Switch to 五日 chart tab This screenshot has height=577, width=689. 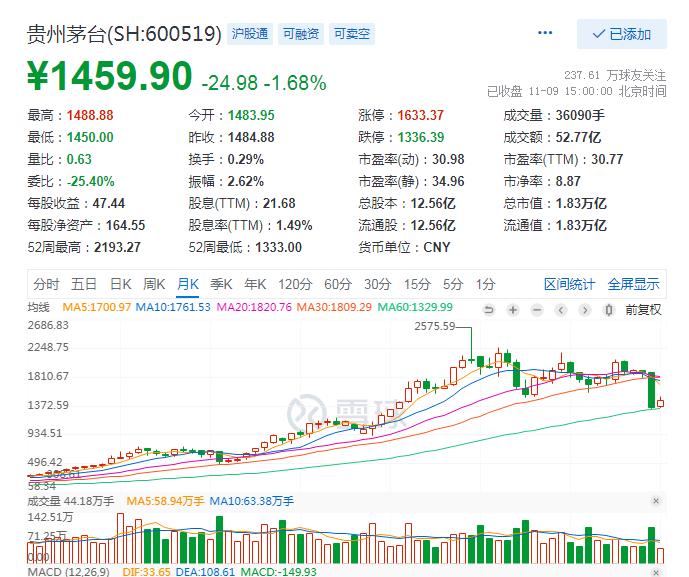84,284
